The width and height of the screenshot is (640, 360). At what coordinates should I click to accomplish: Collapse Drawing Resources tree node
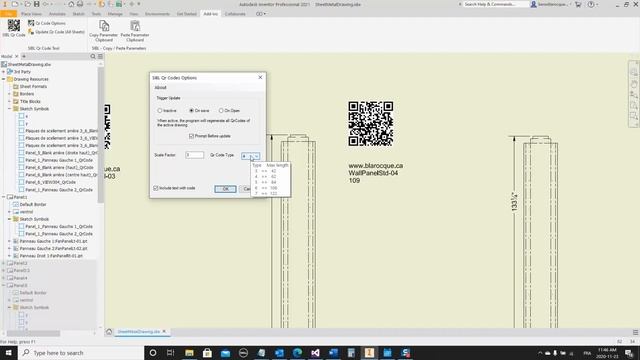pyautogui.click(x=4, y=79)
